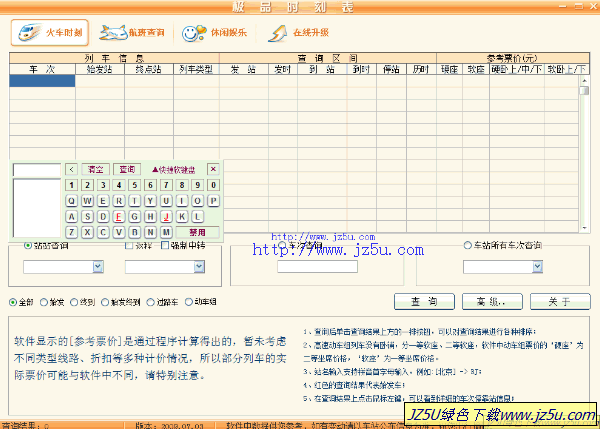Tap the red F key on soft keyboard
Image resolution: width=600 pixels, height=429 pixels.
point(119,217)
